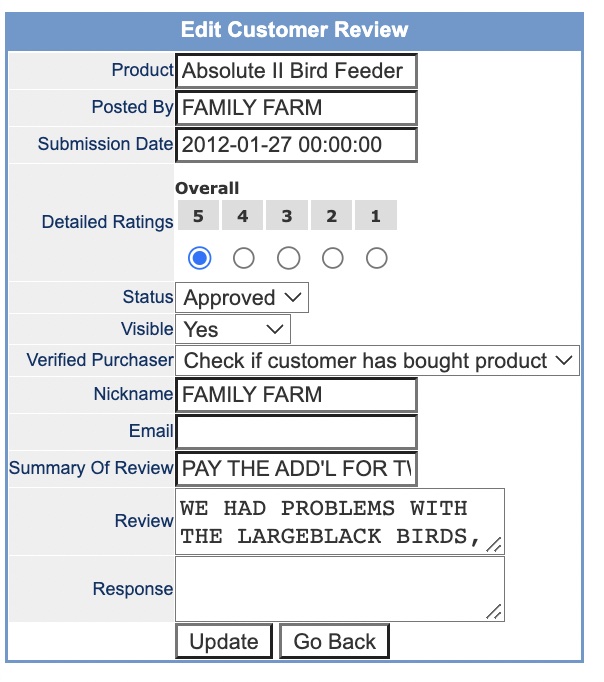Click the Response text area resize handle
The width and height of the screenshot is (604, 682).
[495, 612]
